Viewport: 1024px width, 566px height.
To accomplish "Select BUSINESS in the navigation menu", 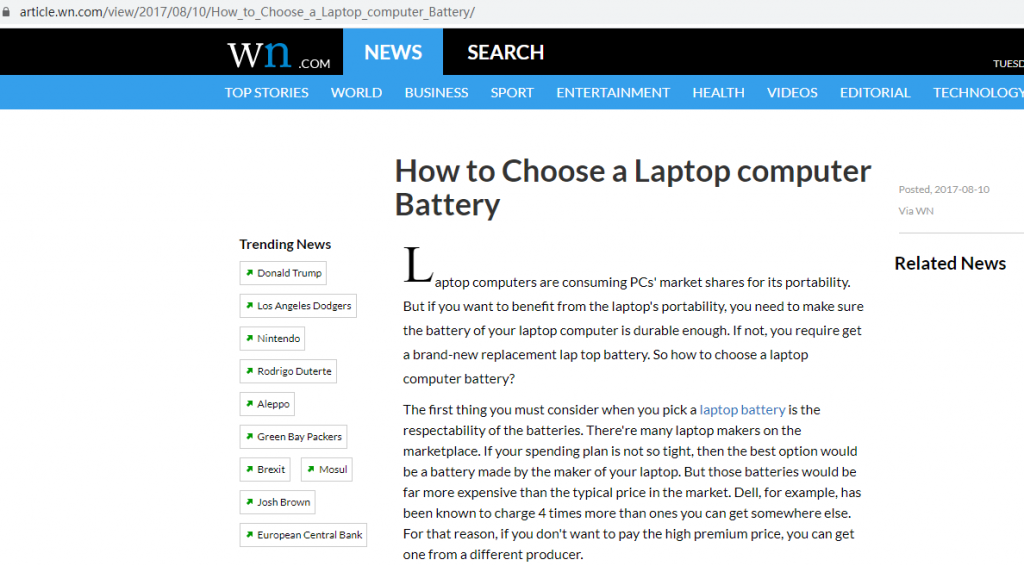I will [x=436, y=92].
